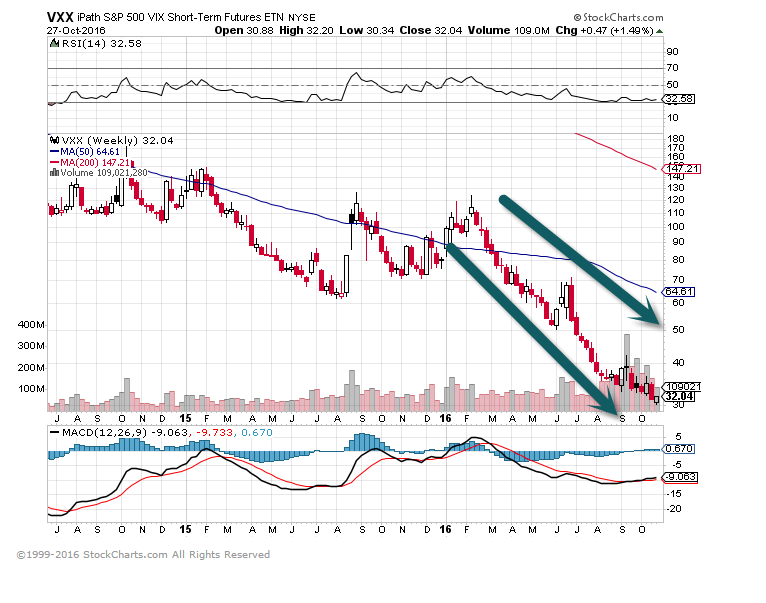Click the Open 30.88 value
Image resolution: width=766 pixels, height=603 pixels.
coord(244,30)
